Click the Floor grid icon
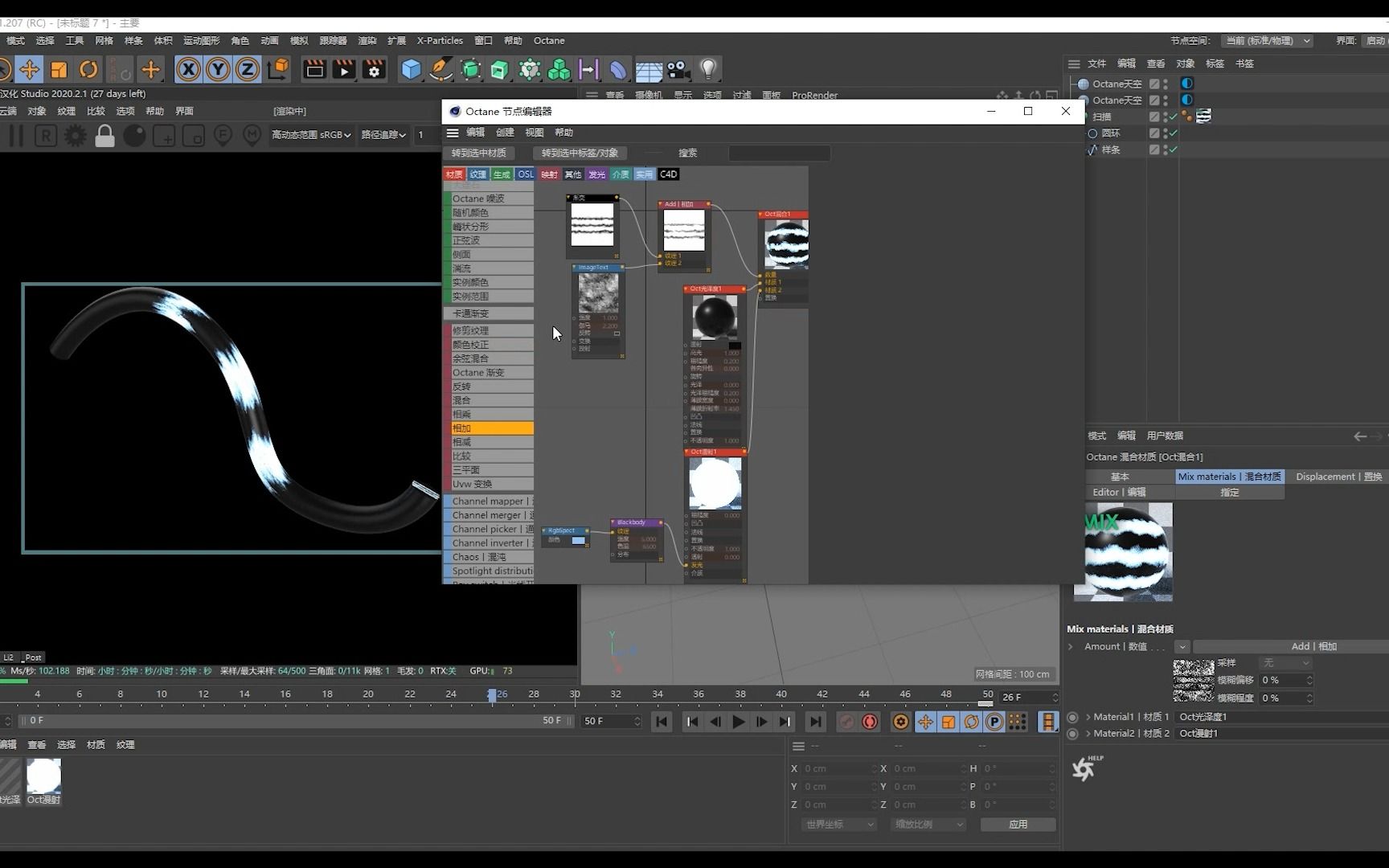Viewport: 1389px width, 868px height. 648,71
